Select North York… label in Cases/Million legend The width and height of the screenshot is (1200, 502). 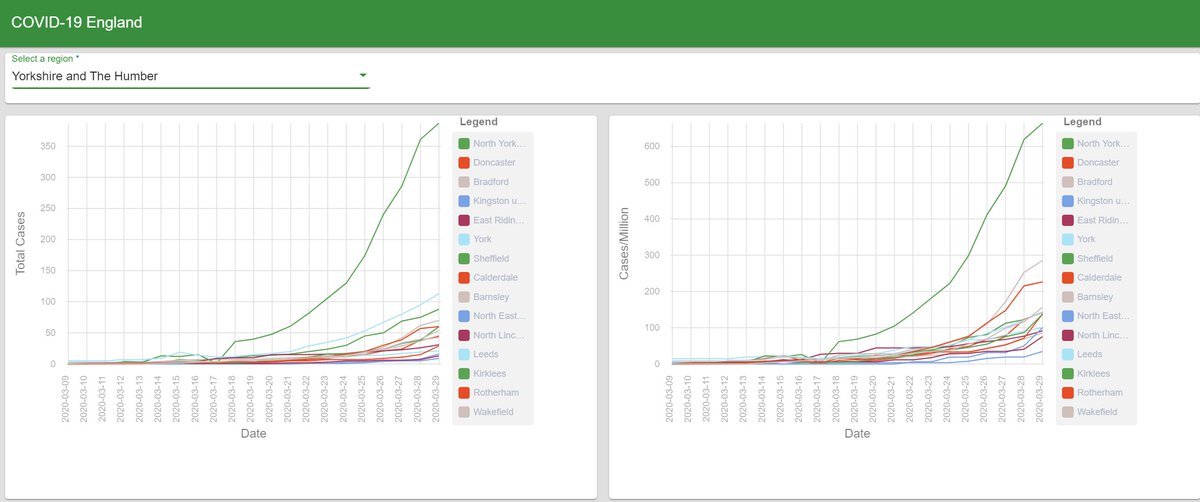pyautogui.click(x=1105, y=143)
